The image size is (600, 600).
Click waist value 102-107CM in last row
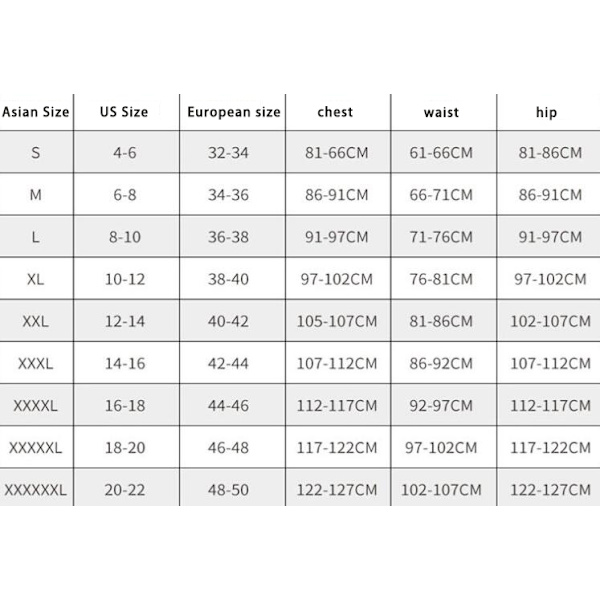coord(441,490)
